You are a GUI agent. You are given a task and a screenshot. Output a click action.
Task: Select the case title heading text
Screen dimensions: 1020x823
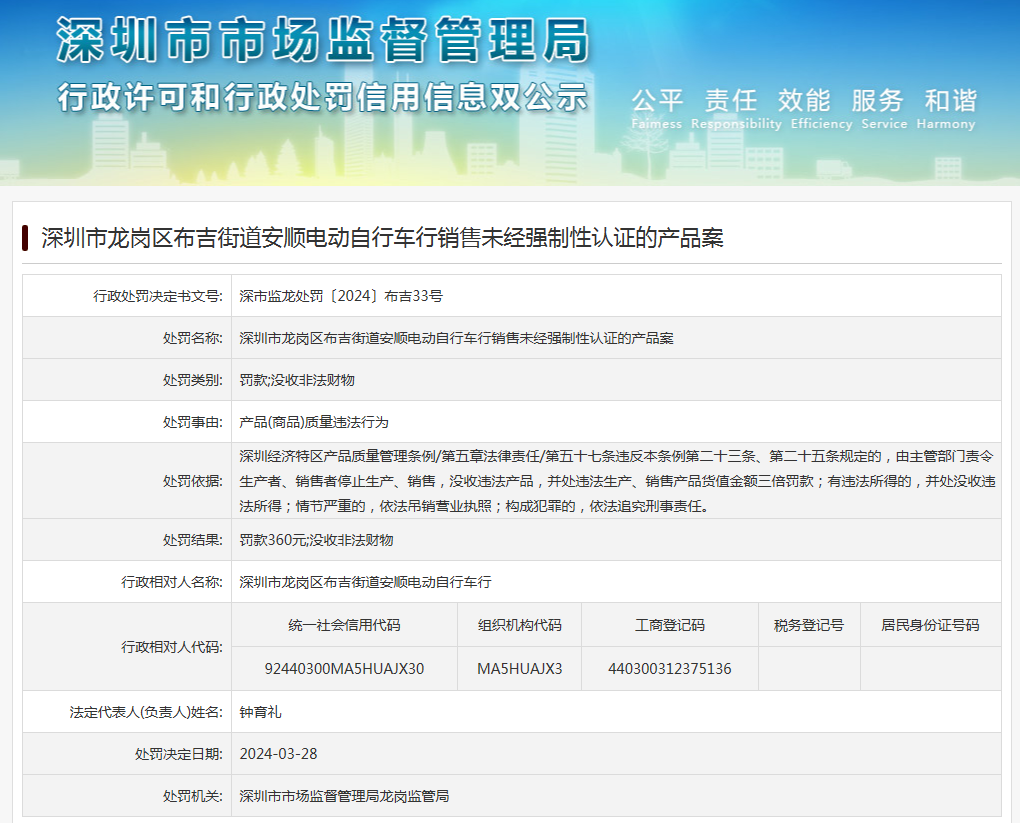pos(381,238)
